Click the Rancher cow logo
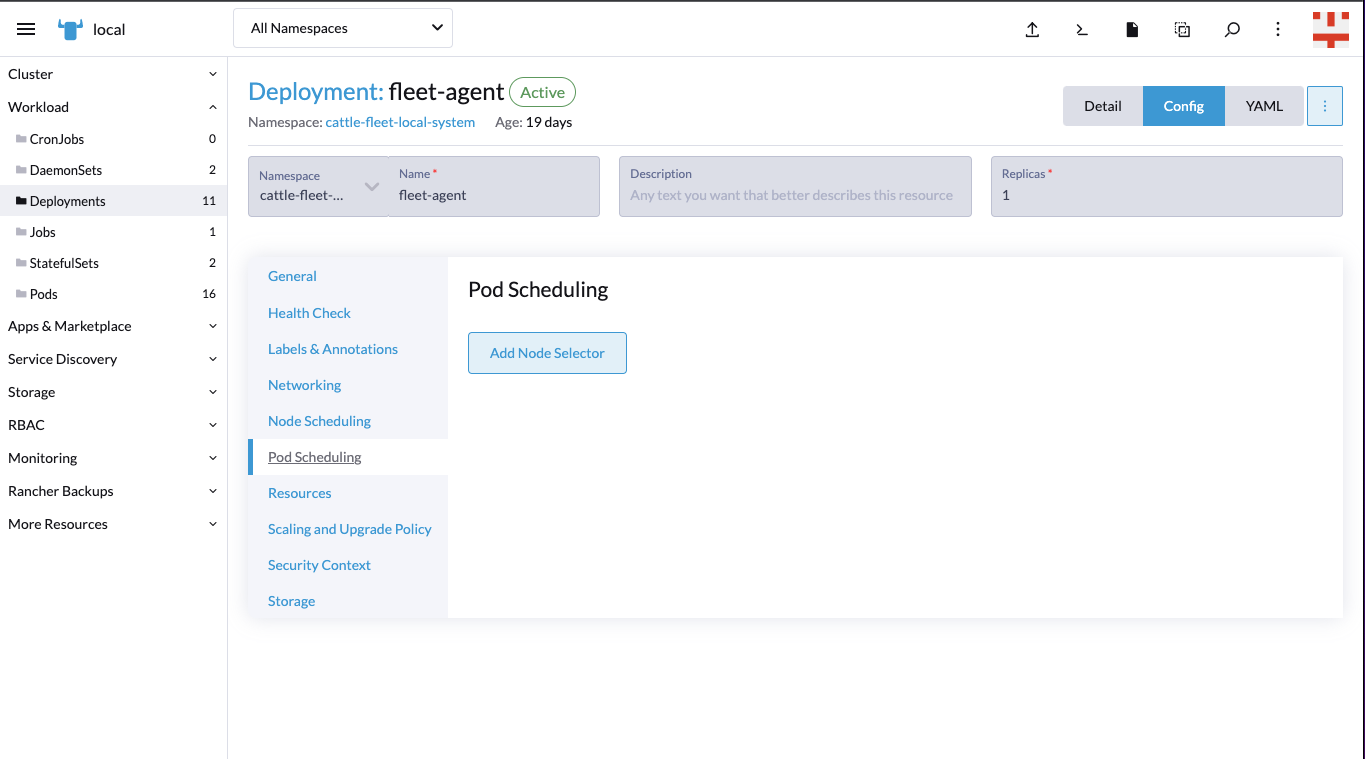 coord(70,29)
